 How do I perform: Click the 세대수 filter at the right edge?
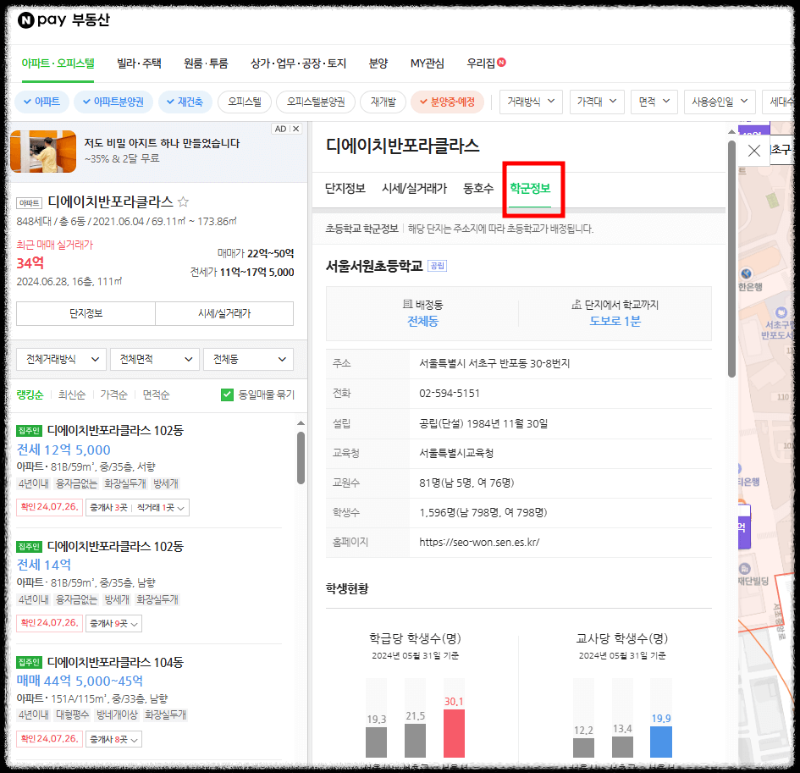(781, 102)
